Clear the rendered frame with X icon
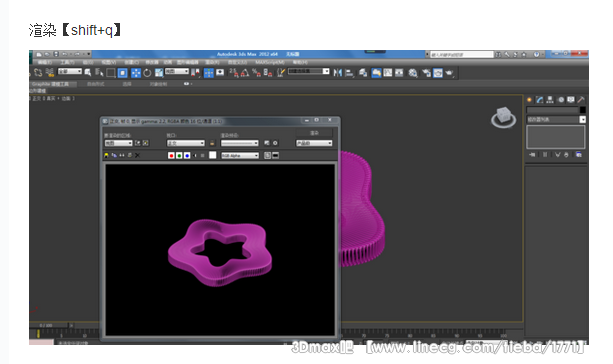The height and width of the screenshot is (364, 613). click(137, 155)
